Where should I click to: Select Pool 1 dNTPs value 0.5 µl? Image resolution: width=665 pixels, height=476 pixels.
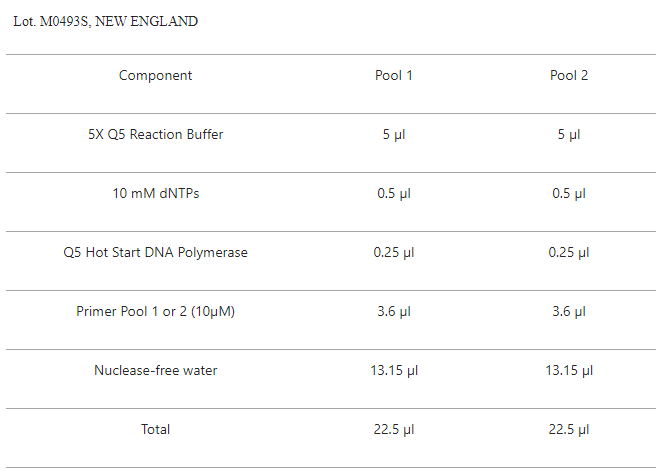[x=394, y=193]
